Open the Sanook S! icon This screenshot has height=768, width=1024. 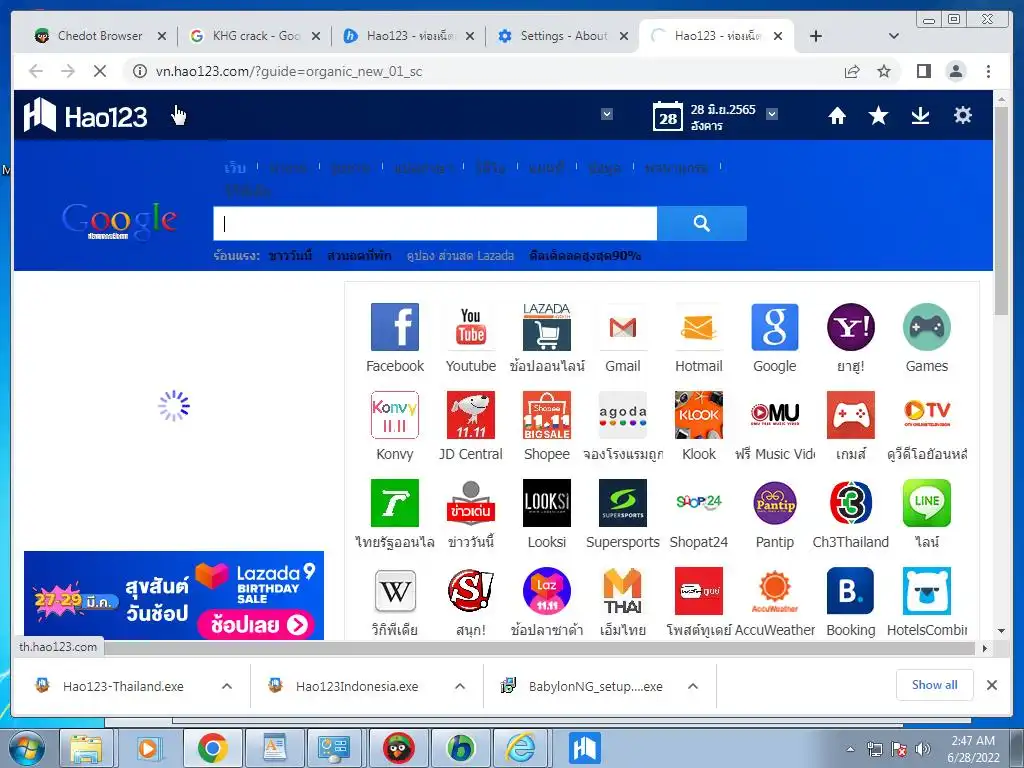[x=470, y=591]
